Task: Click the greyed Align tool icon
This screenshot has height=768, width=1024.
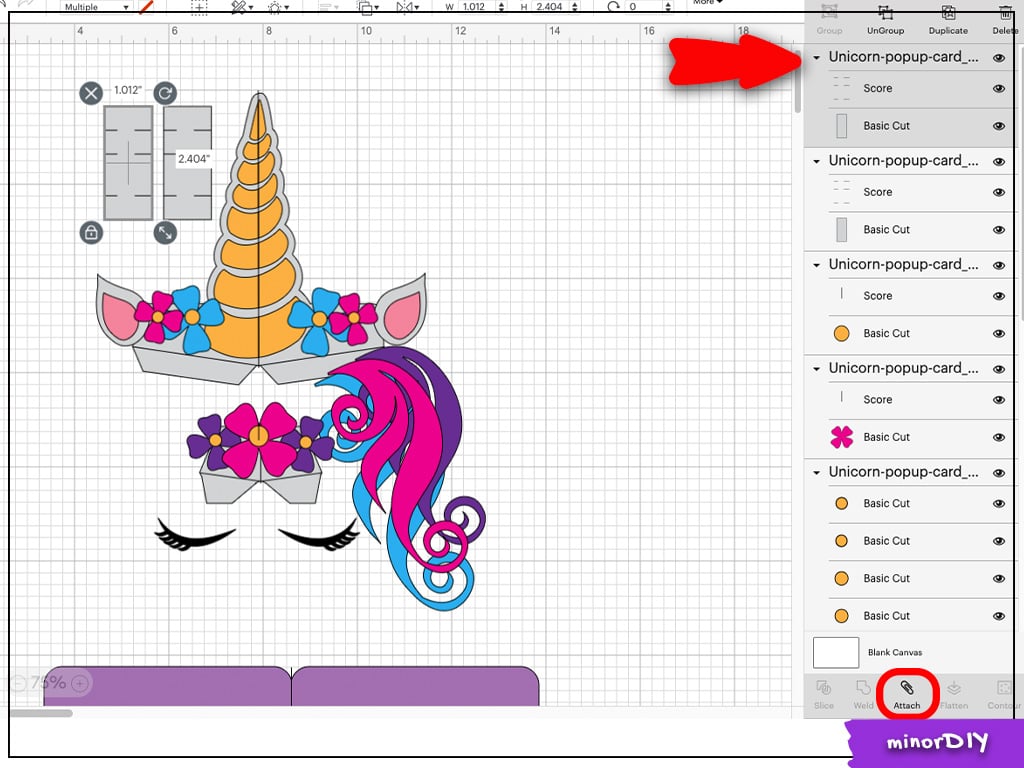Action: [327, 7]
